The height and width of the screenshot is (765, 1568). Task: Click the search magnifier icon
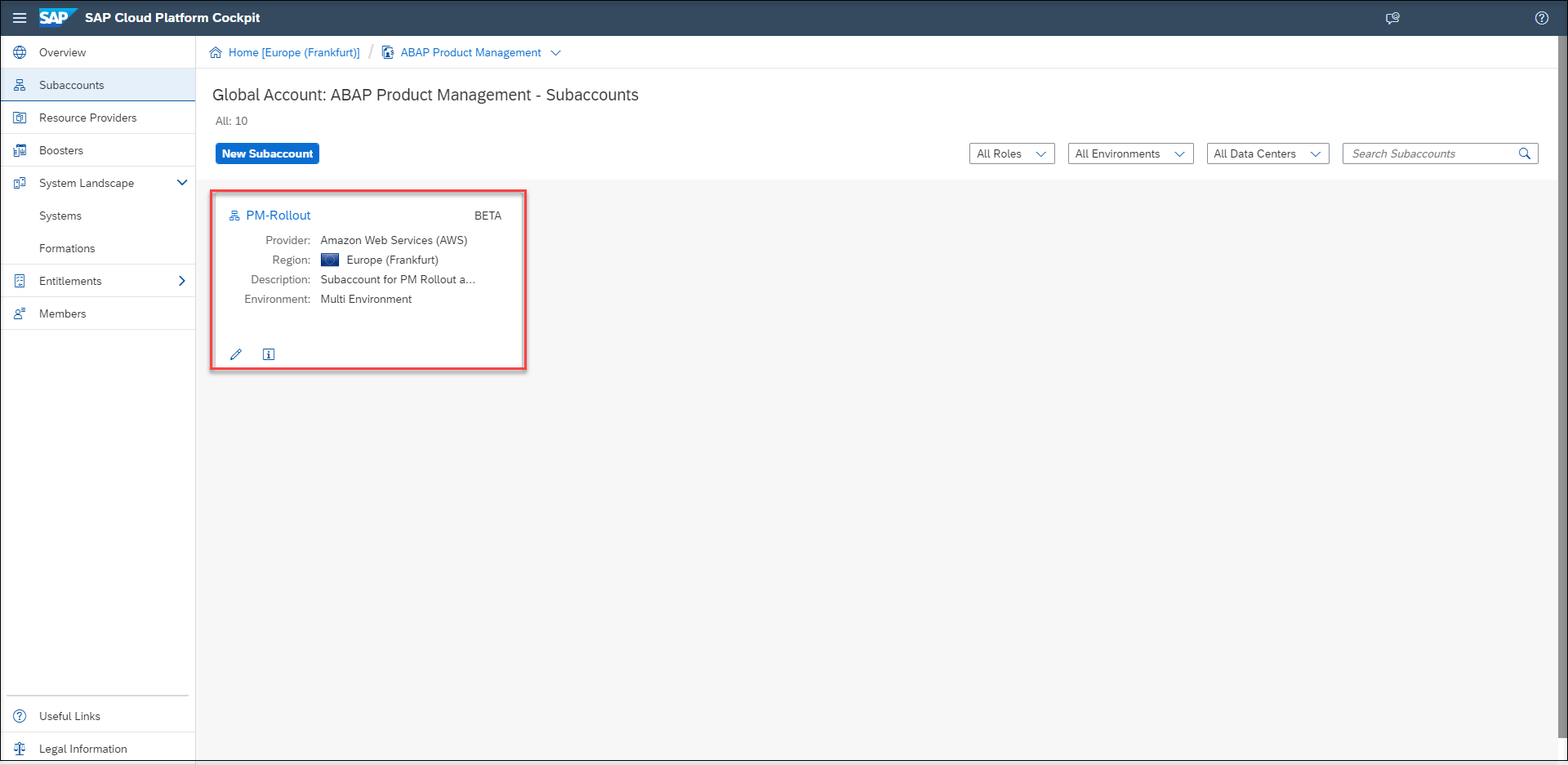1524,153
